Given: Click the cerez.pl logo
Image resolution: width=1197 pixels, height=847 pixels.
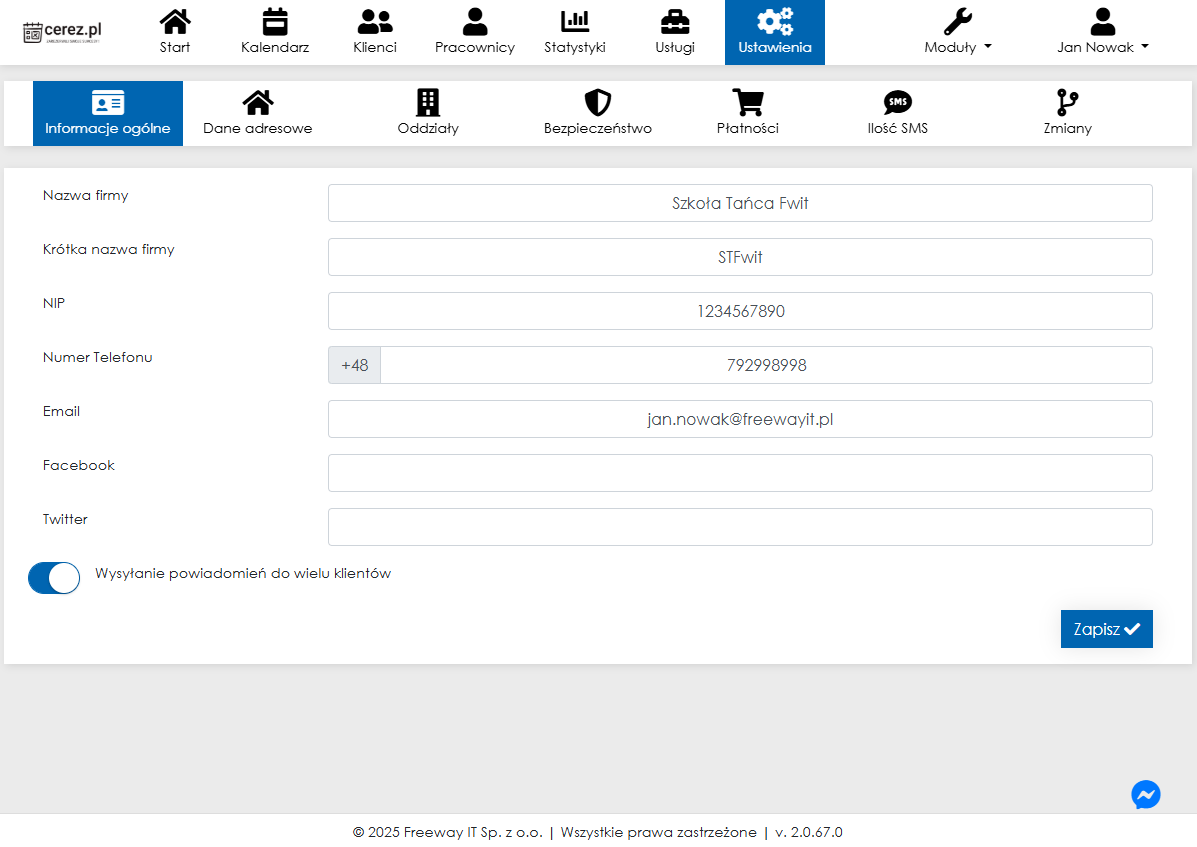Looking at the screenshot, I should coord(63,32).
